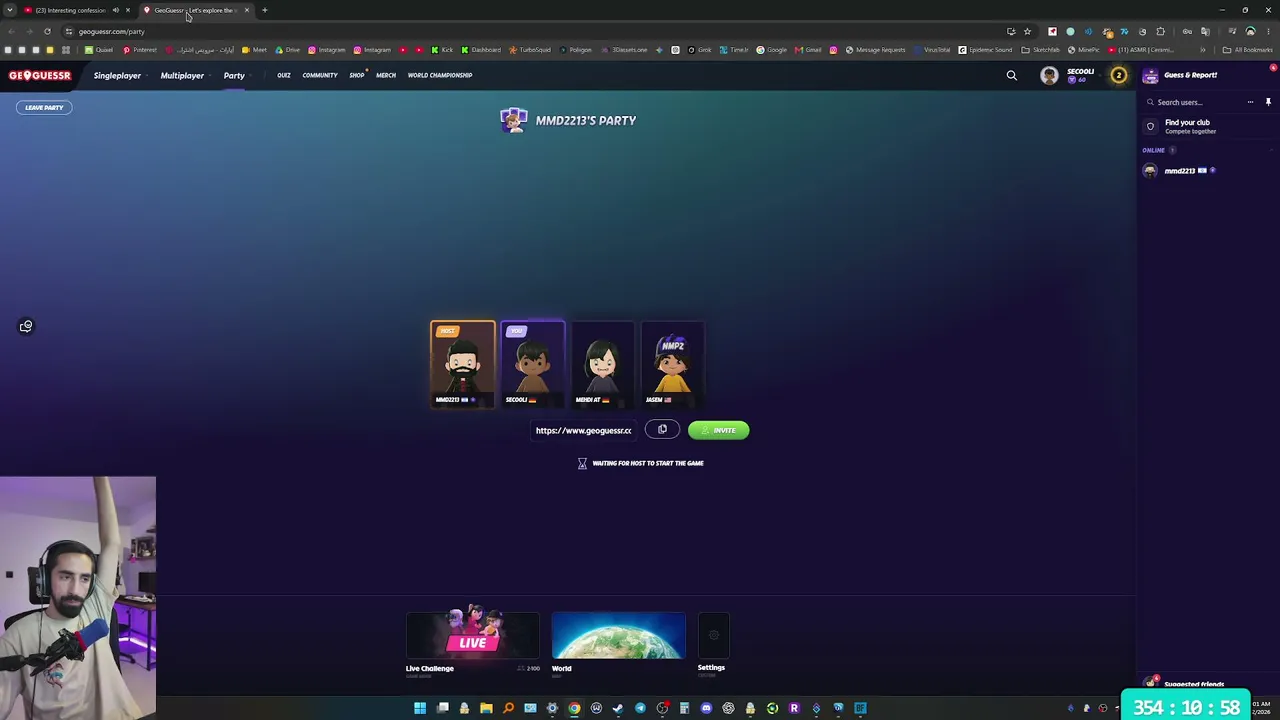Open the Calculator from the taskbar

684,708
